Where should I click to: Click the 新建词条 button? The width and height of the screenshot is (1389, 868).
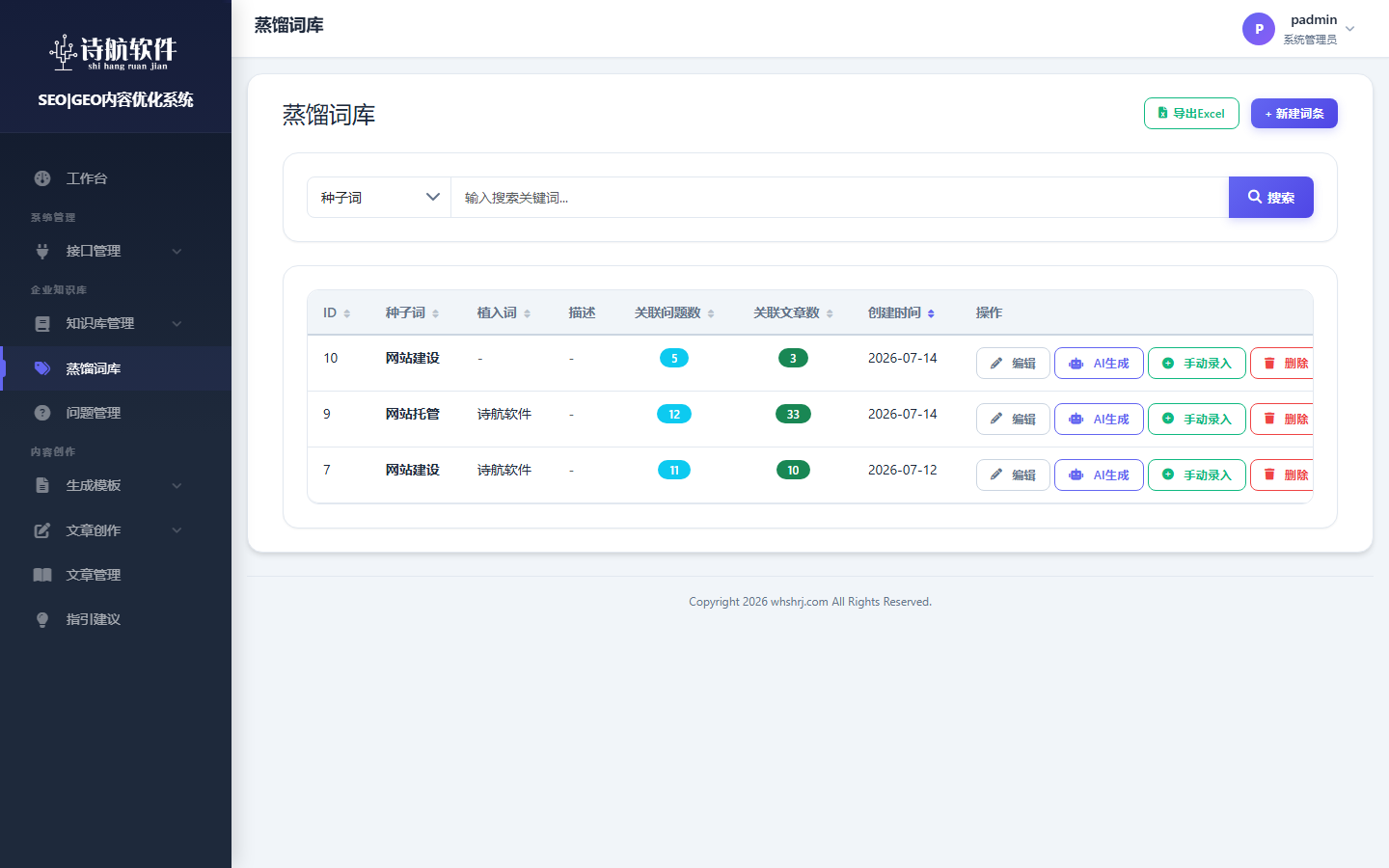coord(1294,114)
